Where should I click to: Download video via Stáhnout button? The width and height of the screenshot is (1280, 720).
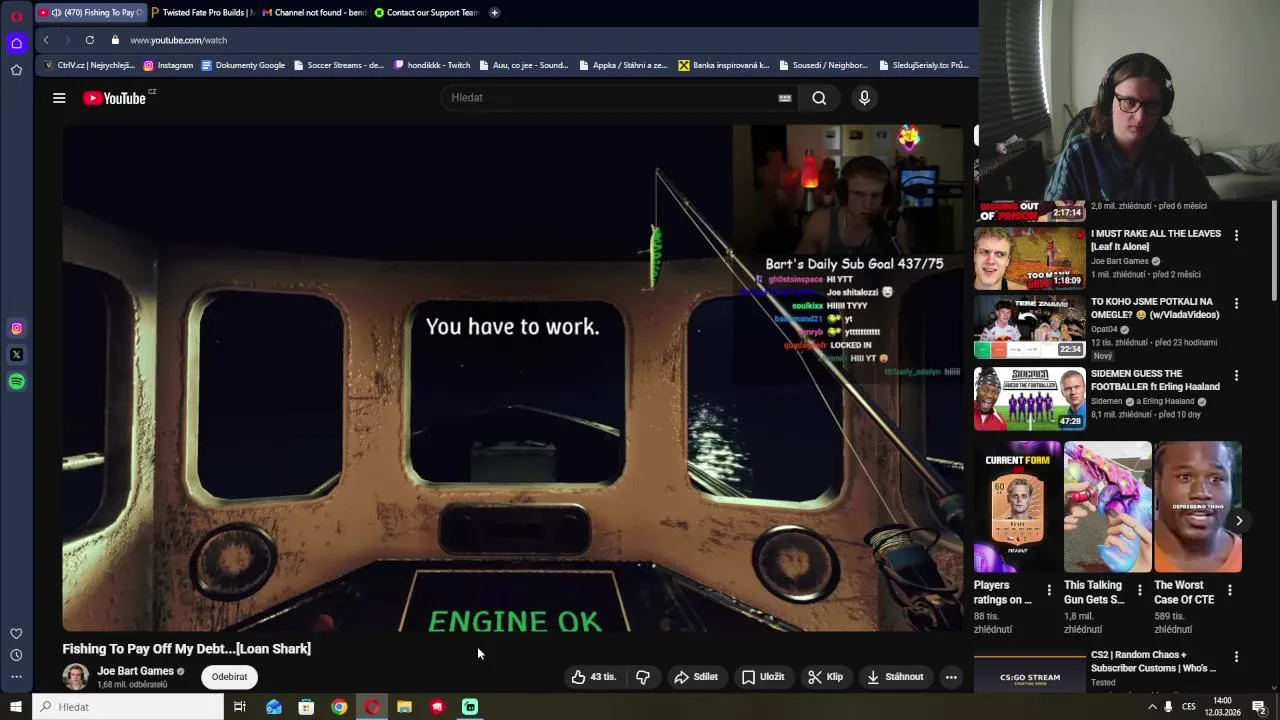[x=895, y=677]
